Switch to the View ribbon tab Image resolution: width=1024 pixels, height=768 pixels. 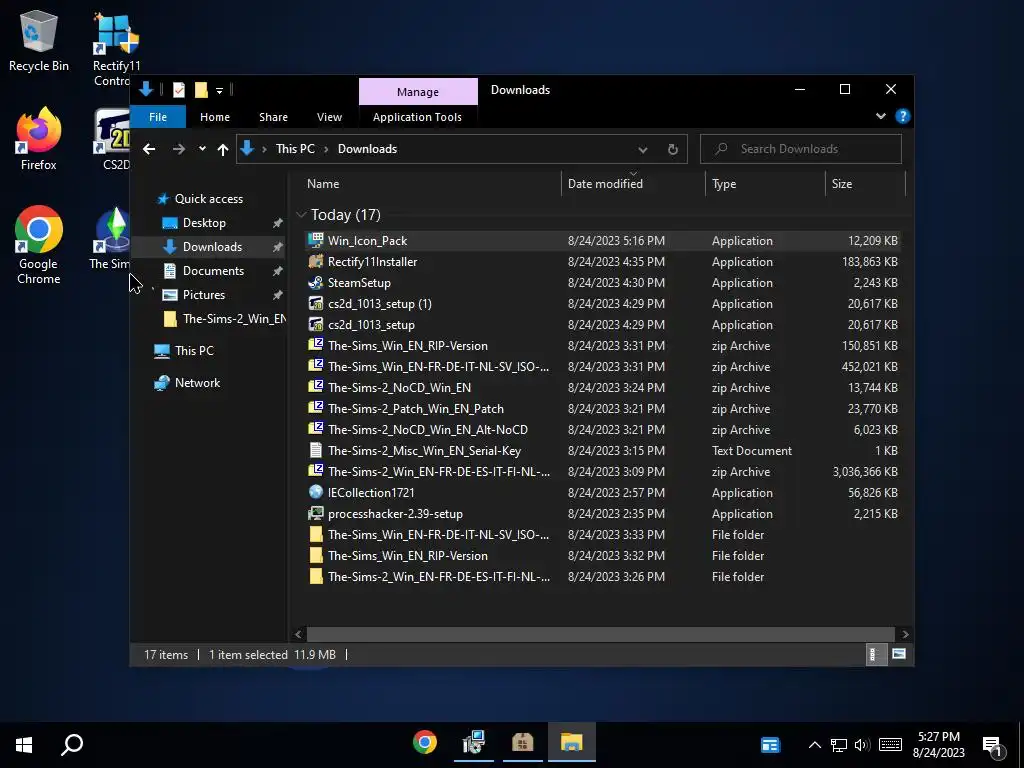point(329,117)
